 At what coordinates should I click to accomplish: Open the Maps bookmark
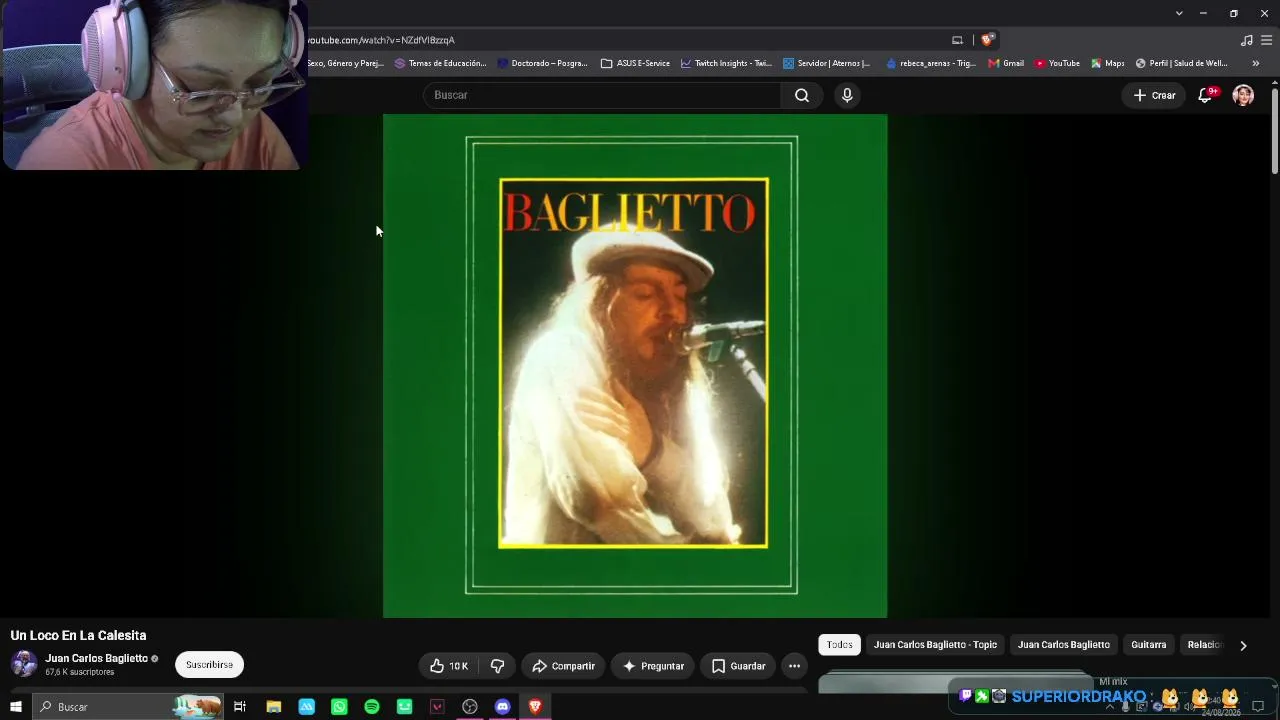pyautogui.click(x=1108, y=63)
